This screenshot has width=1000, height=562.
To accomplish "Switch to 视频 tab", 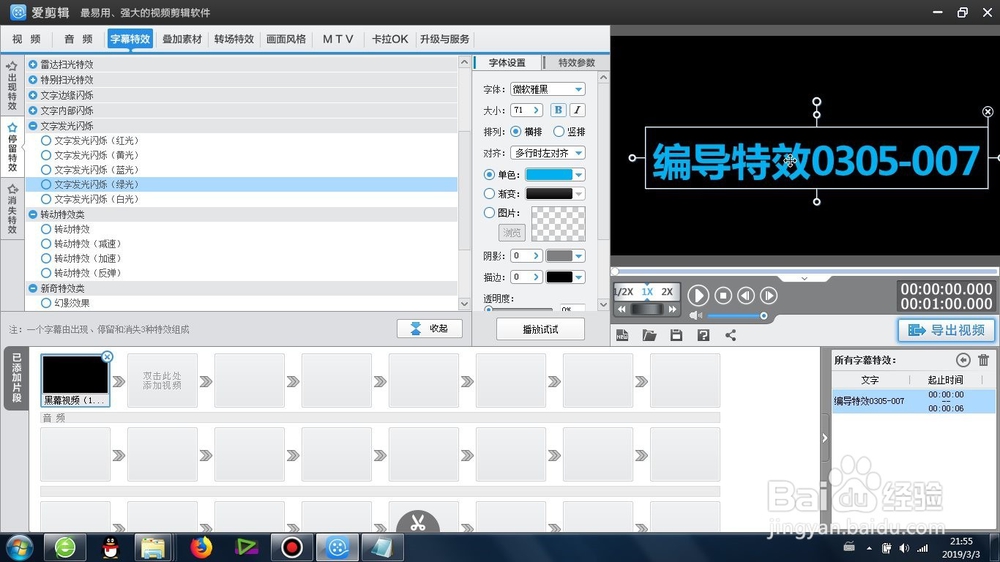I will 26,39.
